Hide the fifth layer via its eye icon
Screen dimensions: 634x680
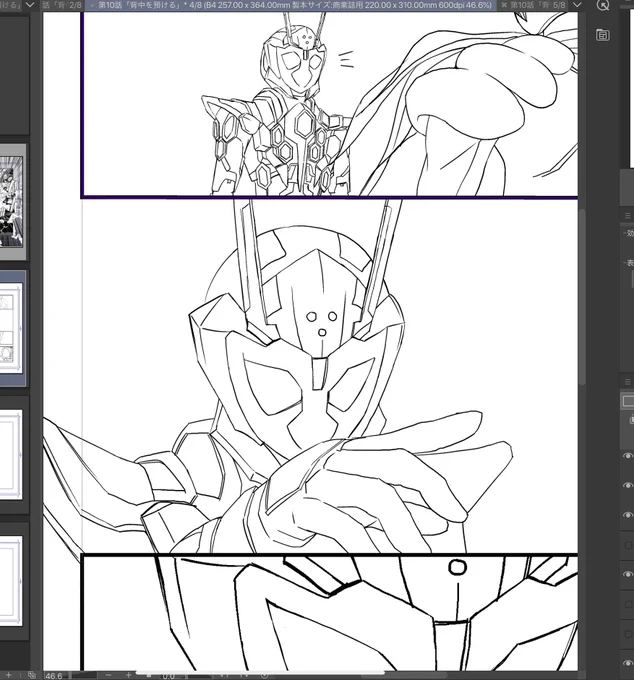627,574
